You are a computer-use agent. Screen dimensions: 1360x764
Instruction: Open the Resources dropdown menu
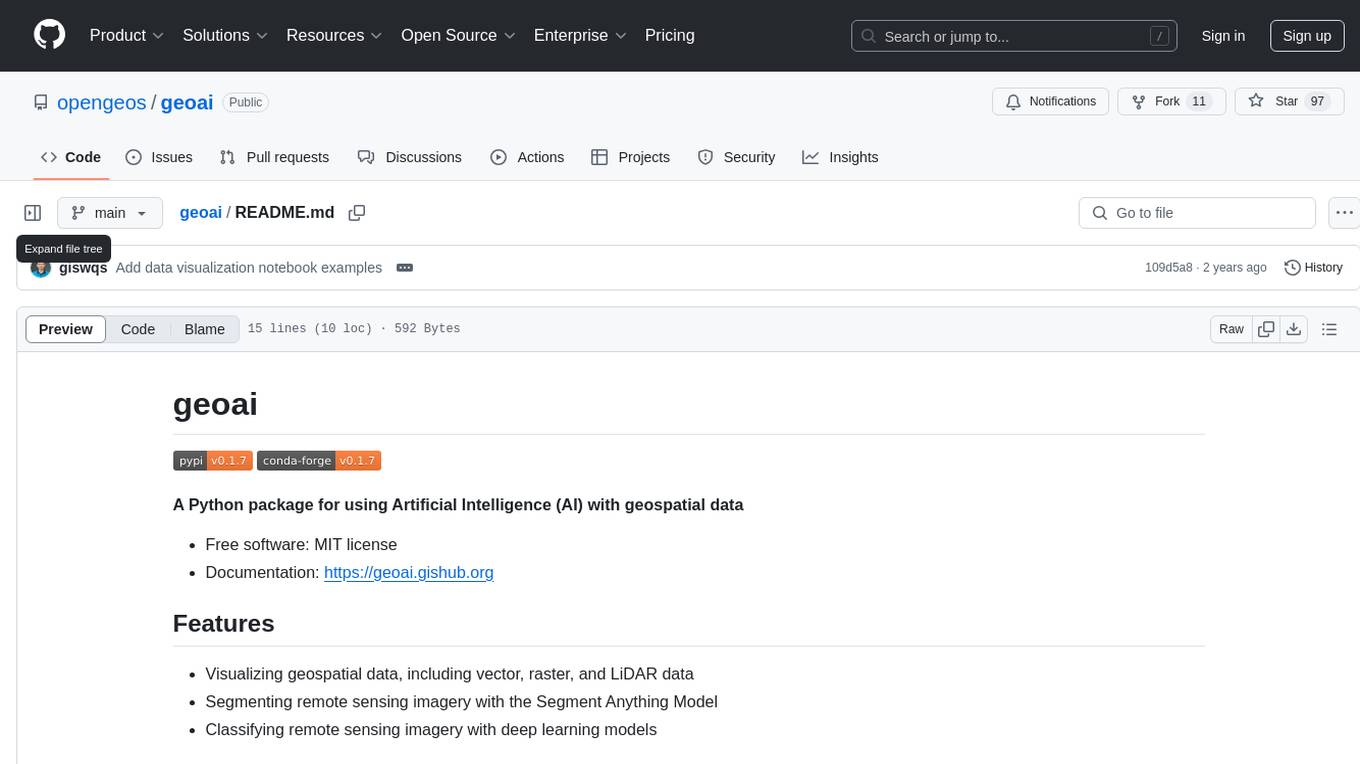coord(335,35)
